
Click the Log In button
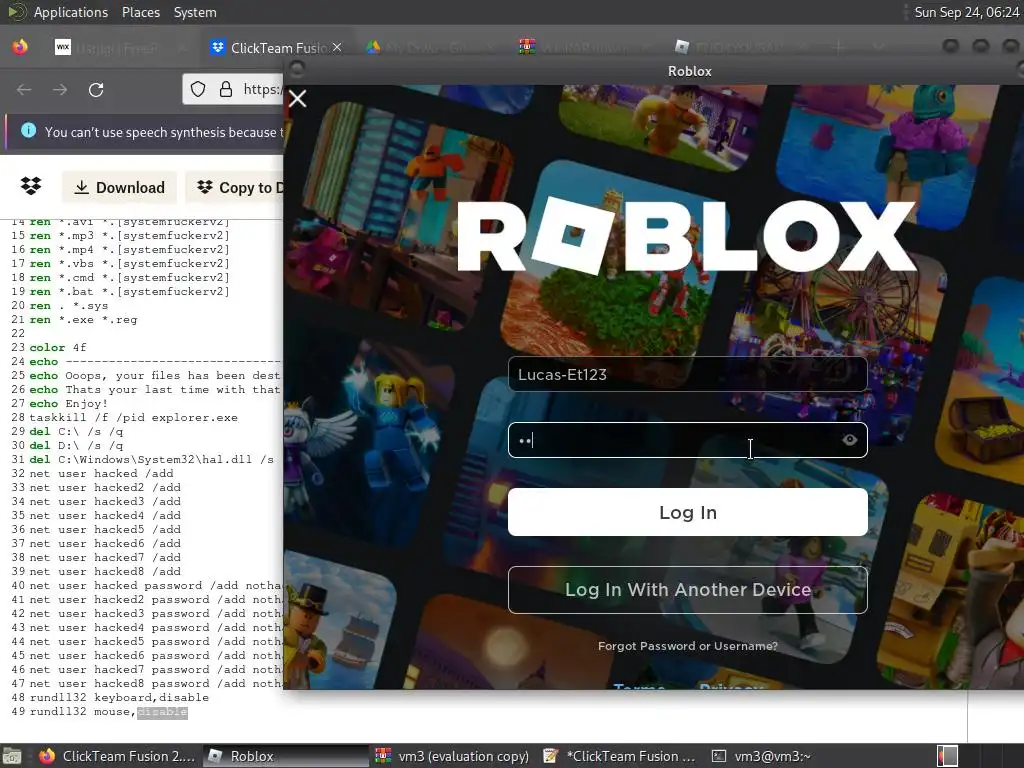click(688, 512)
